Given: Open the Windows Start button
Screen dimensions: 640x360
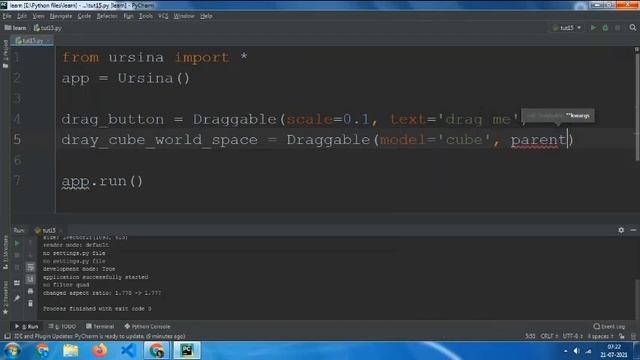Looking at the screenshot, I should click(12, 351).
